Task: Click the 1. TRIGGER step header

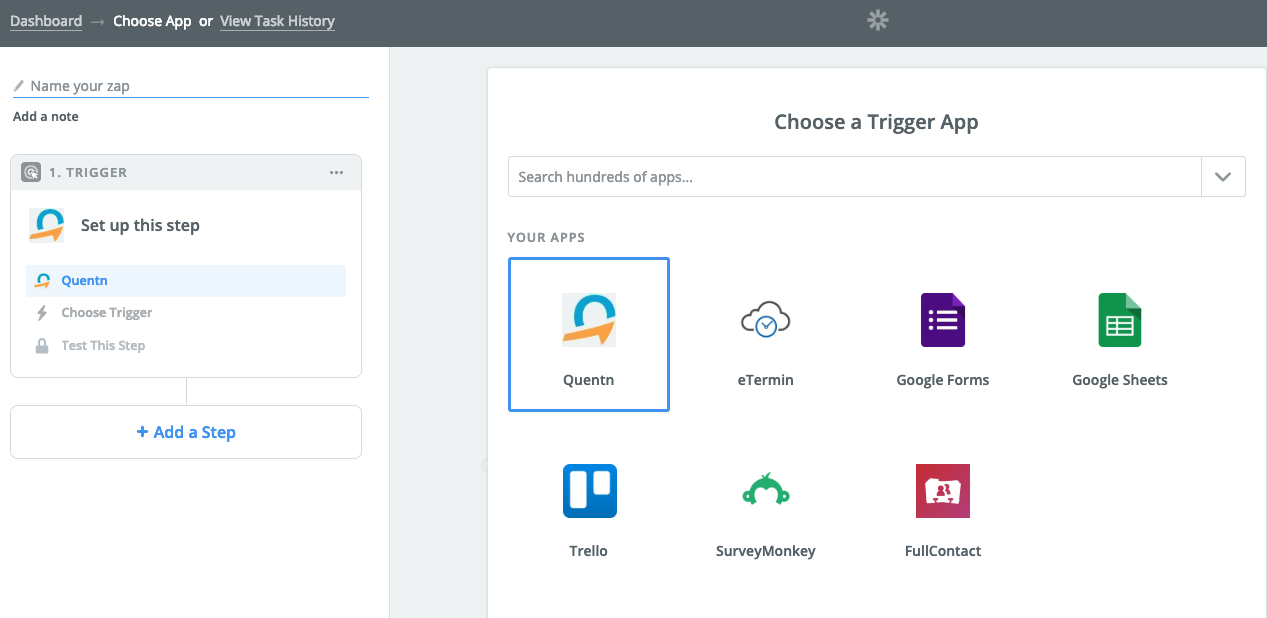Action: coord(88,173)
